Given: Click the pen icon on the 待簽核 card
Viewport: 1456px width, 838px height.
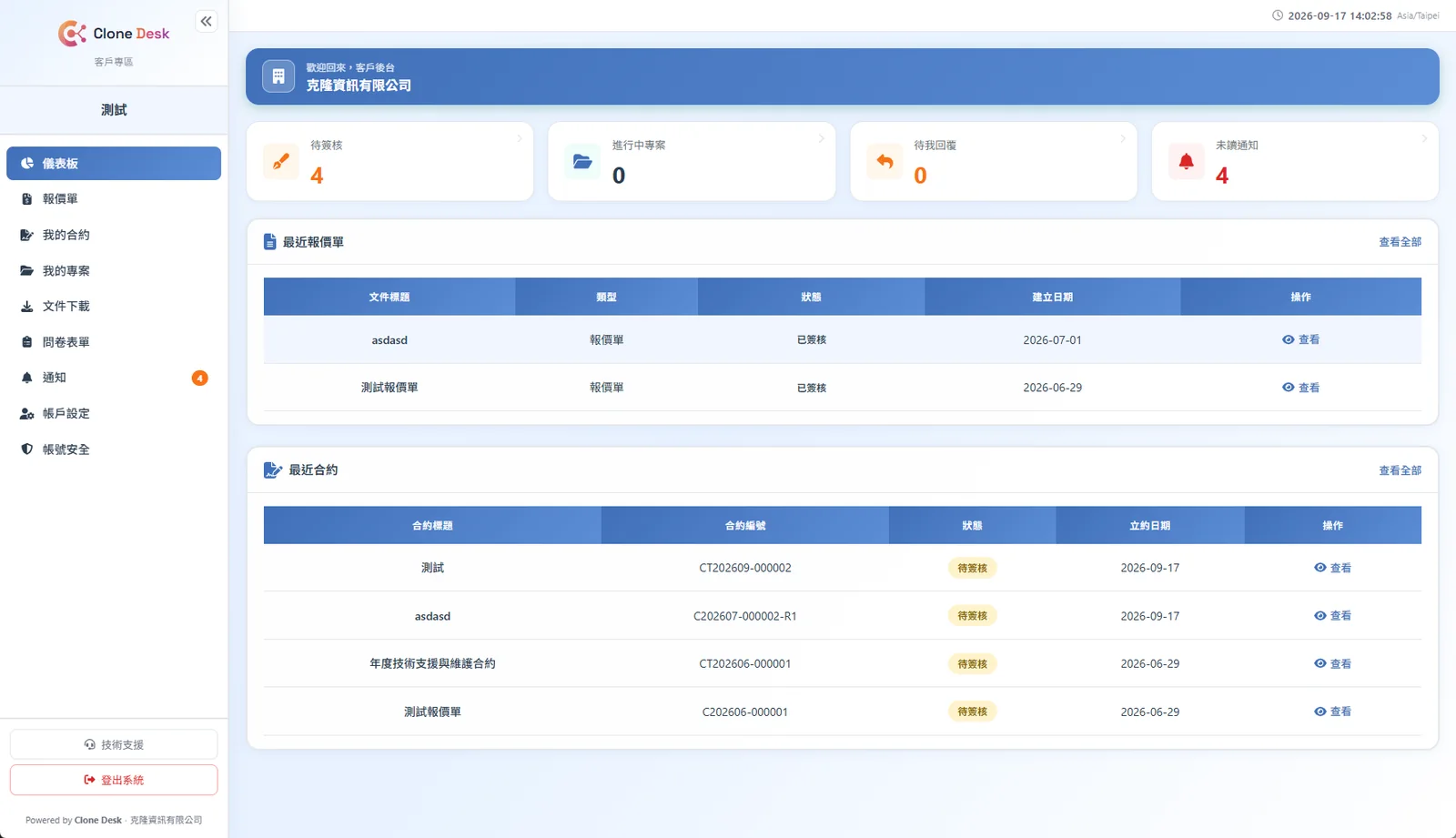Looking at the screenshot, I should (x=281, y=162).
